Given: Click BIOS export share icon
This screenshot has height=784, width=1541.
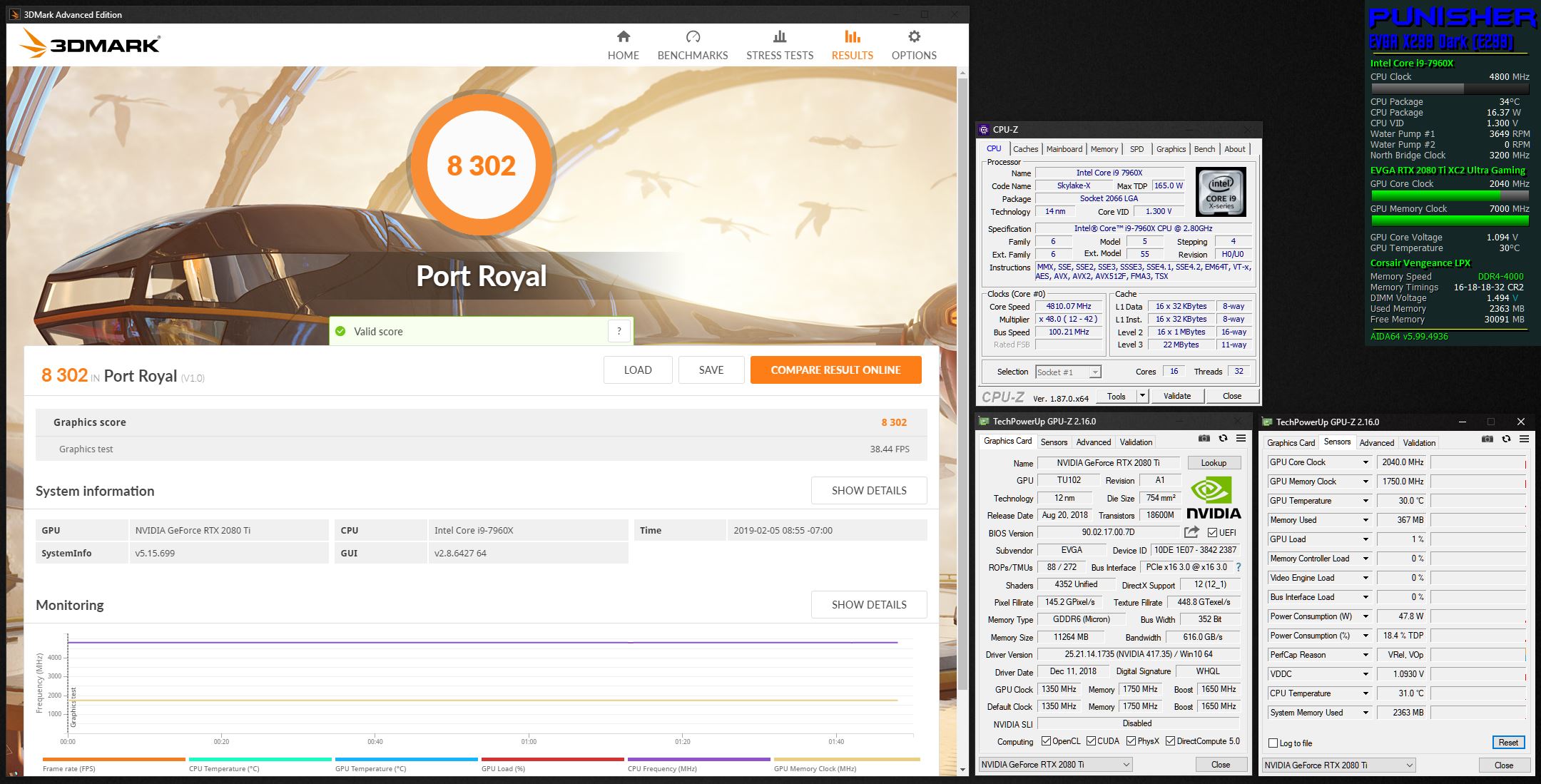Looking at the screenshot, I should click(x=1191, y=532).
